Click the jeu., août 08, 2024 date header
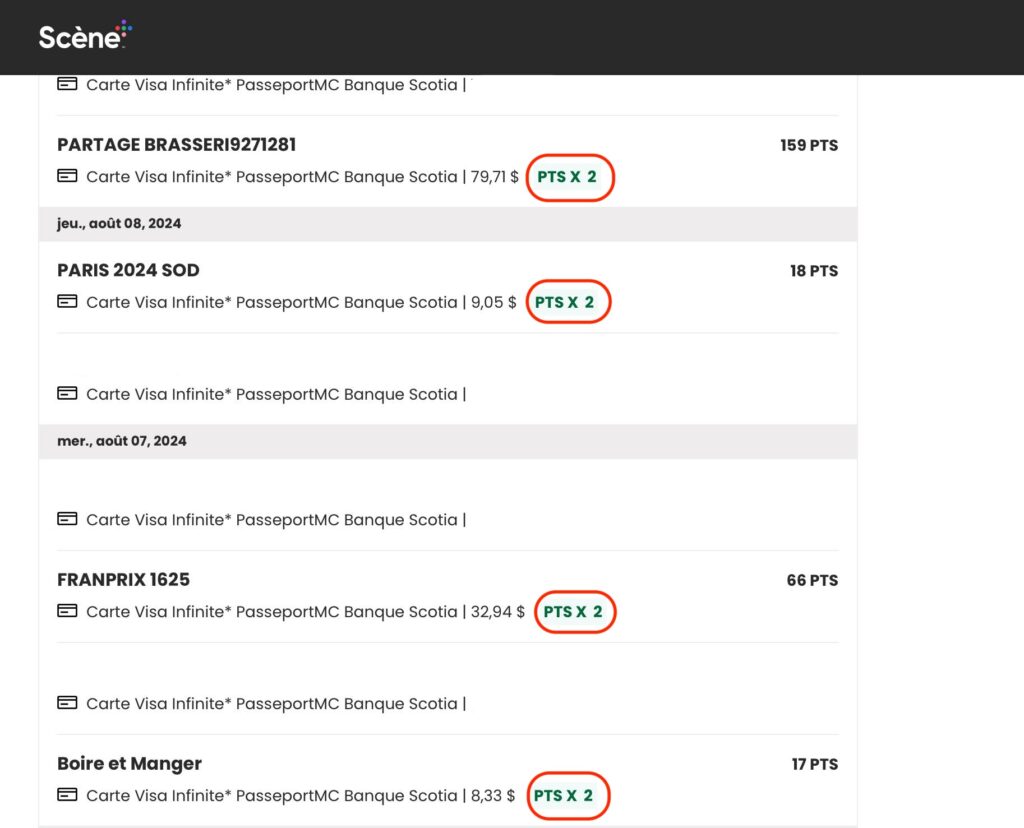The height and width of the screenshot is (828, 1024). click(x=119, y=224)
